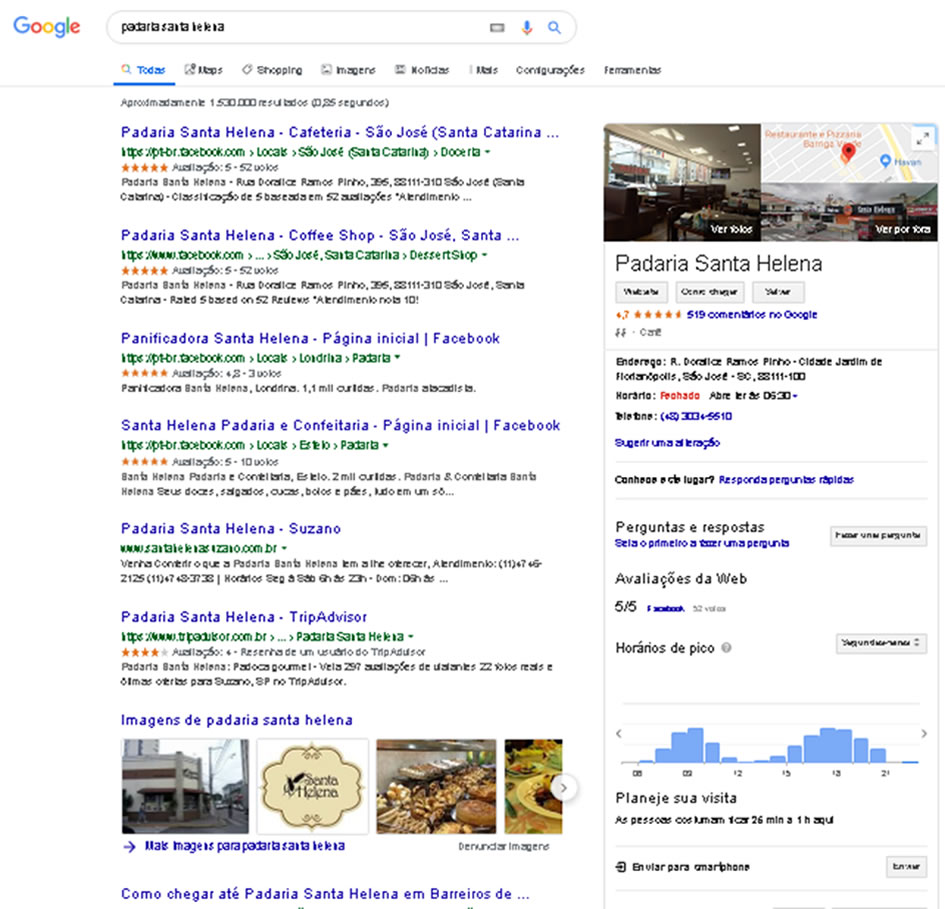This screenshot has height=909, width=945.
Task: Open the Mais menu
Action: coord(484,70)
